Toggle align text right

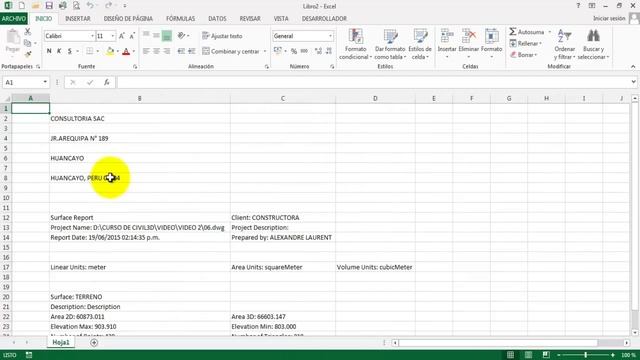point(167,51)
